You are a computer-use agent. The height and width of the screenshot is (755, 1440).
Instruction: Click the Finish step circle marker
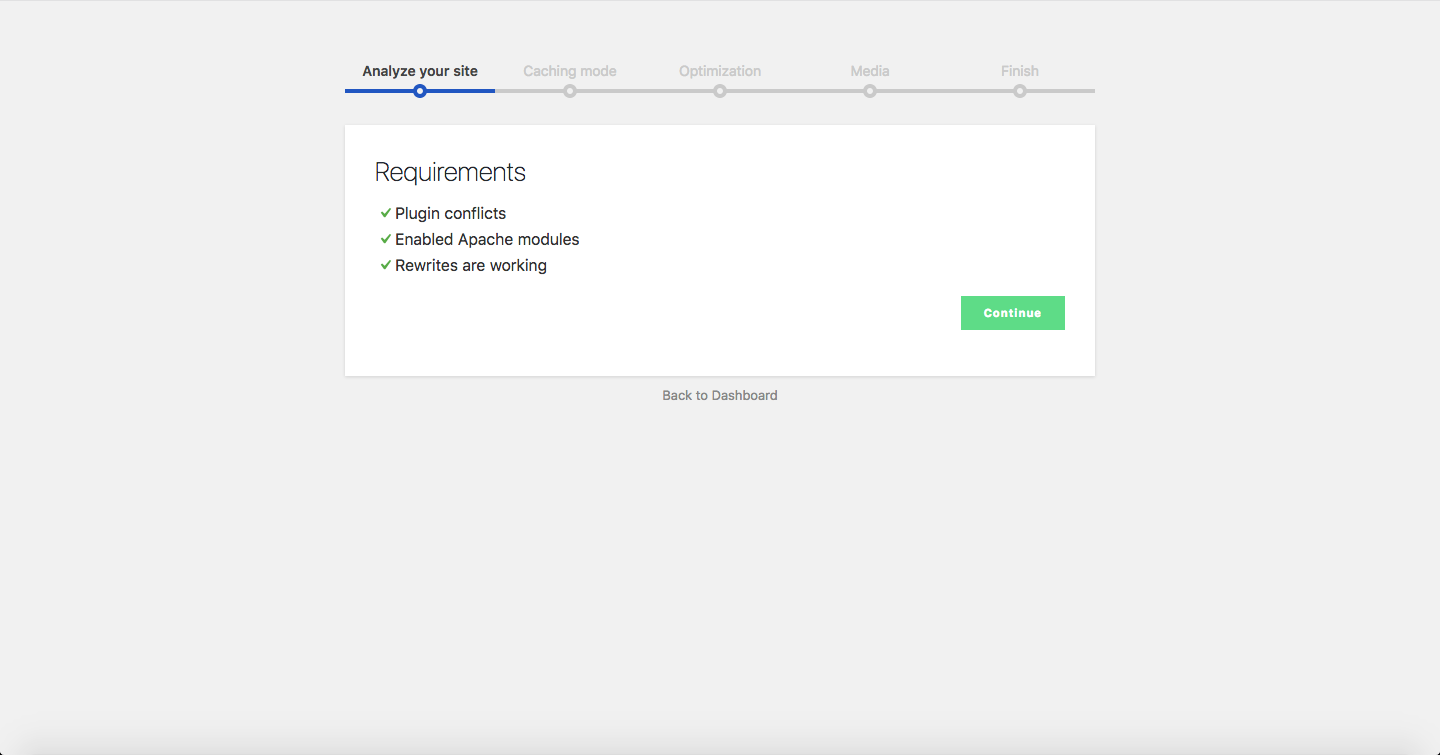[1020, 91]
